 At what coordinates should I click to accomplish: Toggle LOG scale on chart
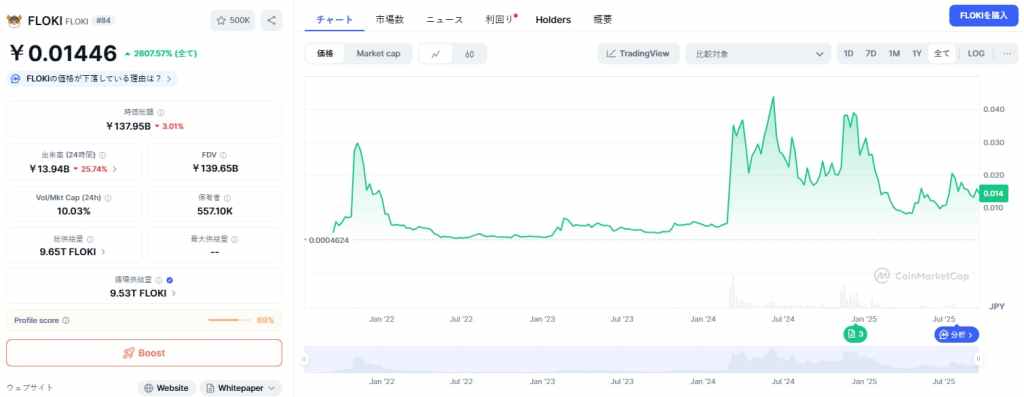tap(976, 54)
